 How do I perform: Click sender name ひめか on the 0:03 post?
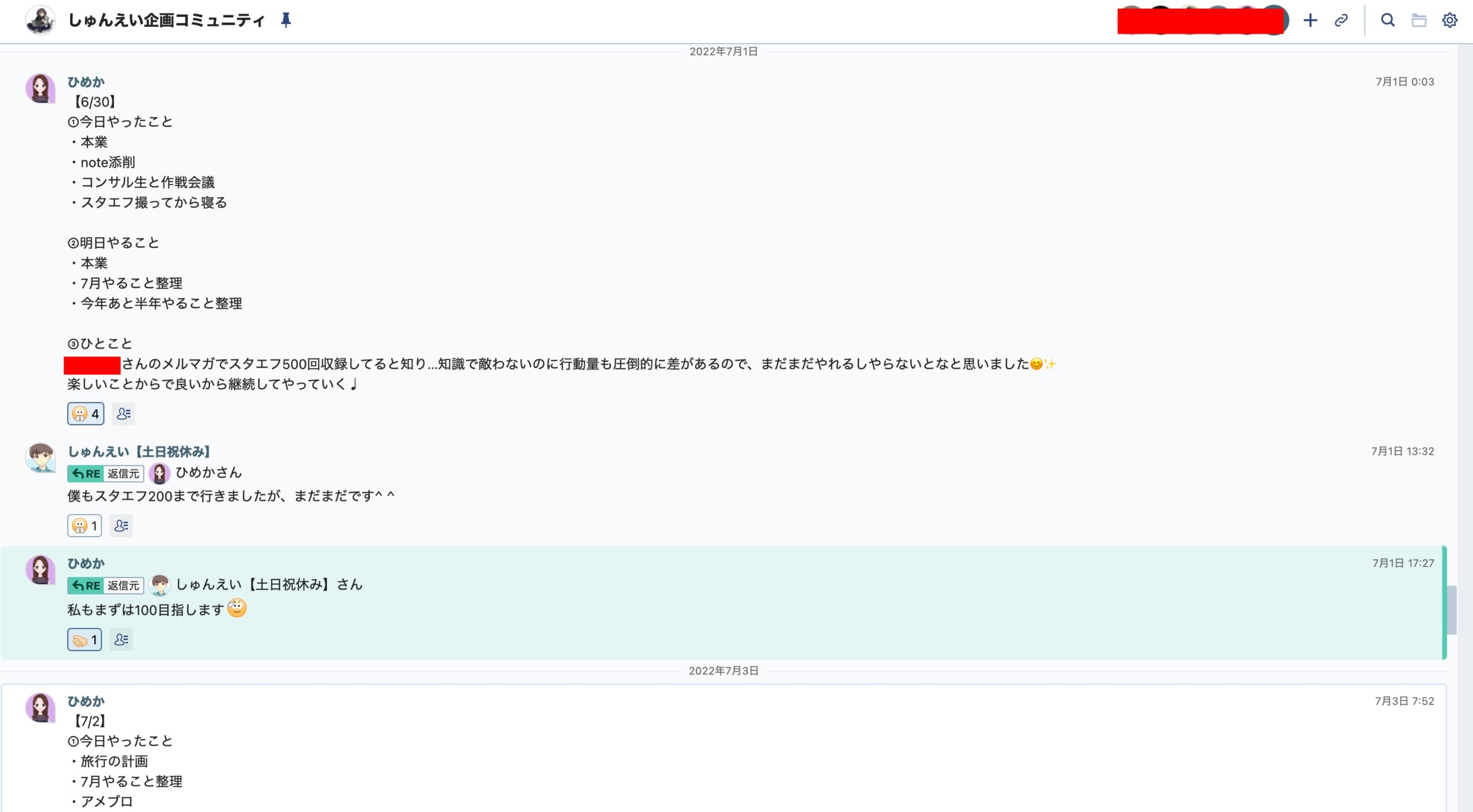86,82
